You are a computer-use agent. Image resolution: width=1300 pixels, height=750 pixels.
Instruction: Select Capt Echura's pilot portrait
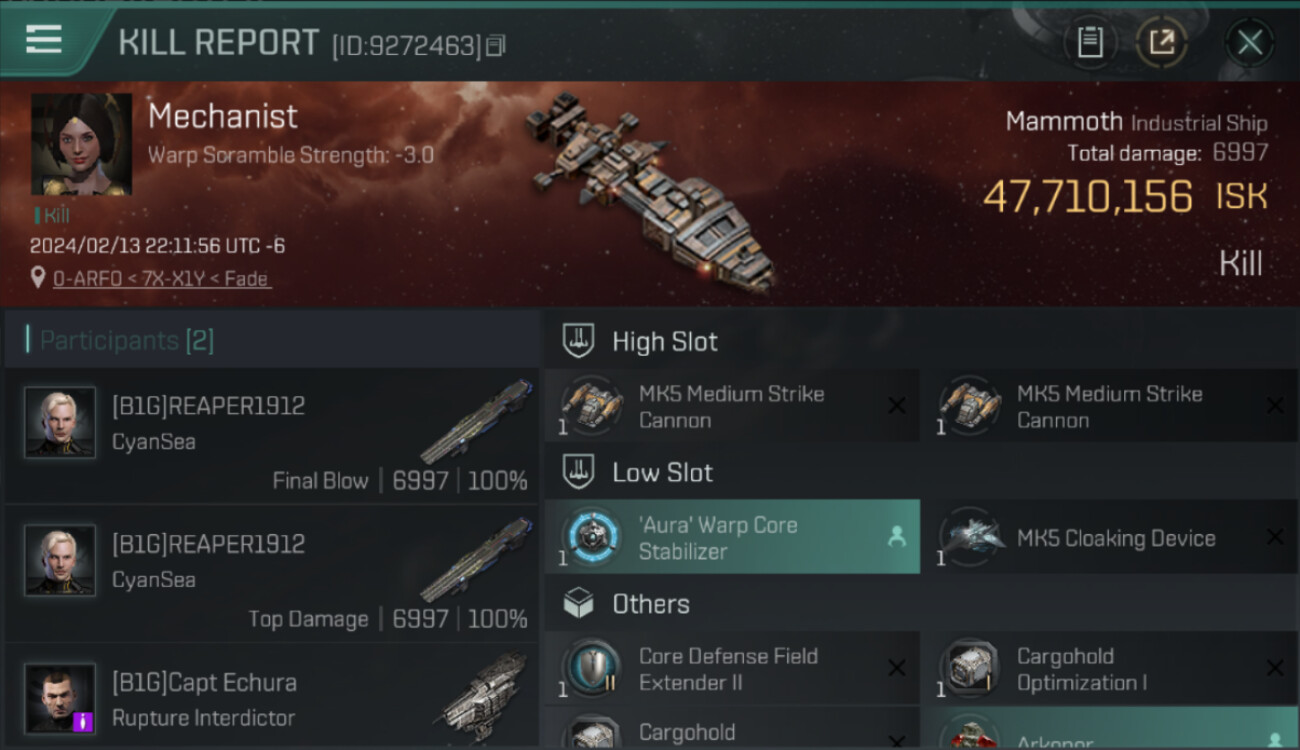click(x=60, y=698)
